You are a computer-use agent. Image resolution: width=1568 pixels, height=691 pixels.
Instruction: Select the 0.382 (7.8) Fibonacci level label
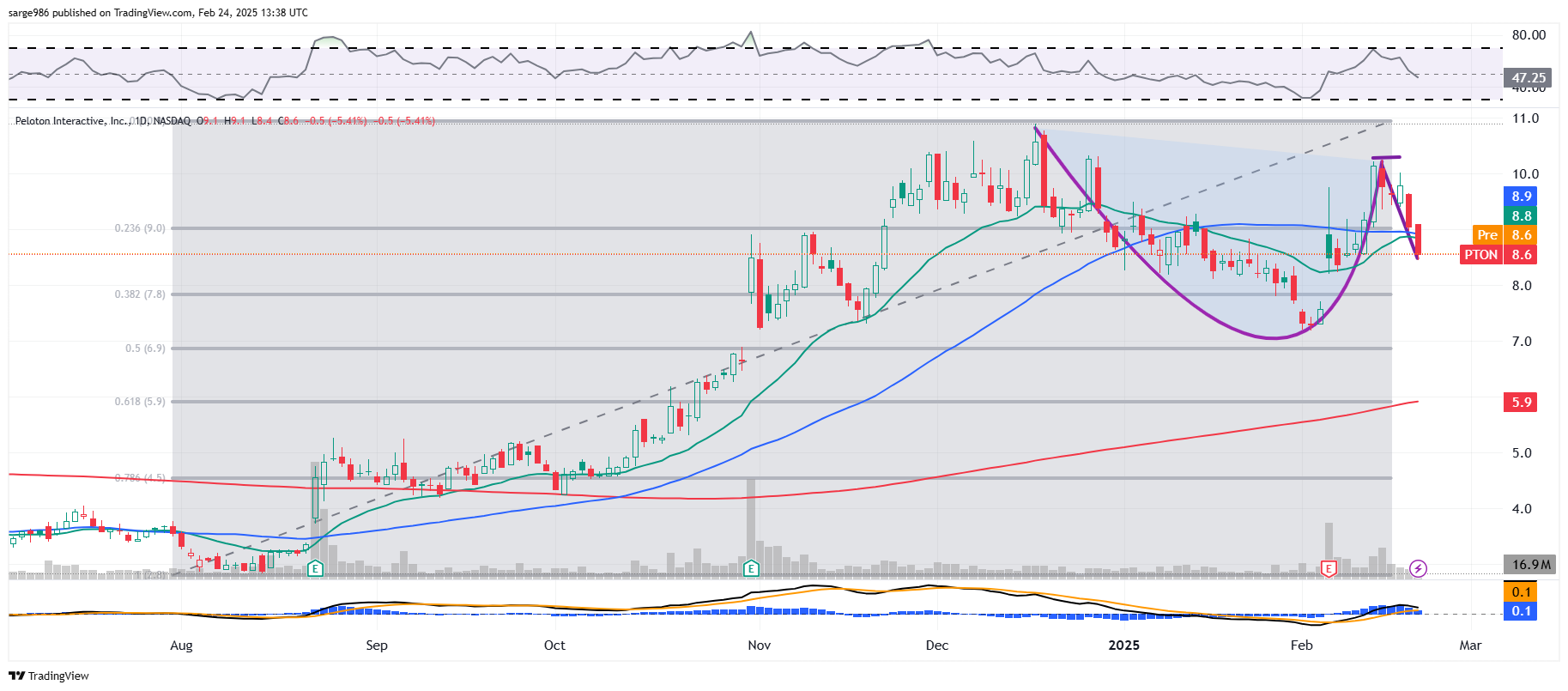140,294
